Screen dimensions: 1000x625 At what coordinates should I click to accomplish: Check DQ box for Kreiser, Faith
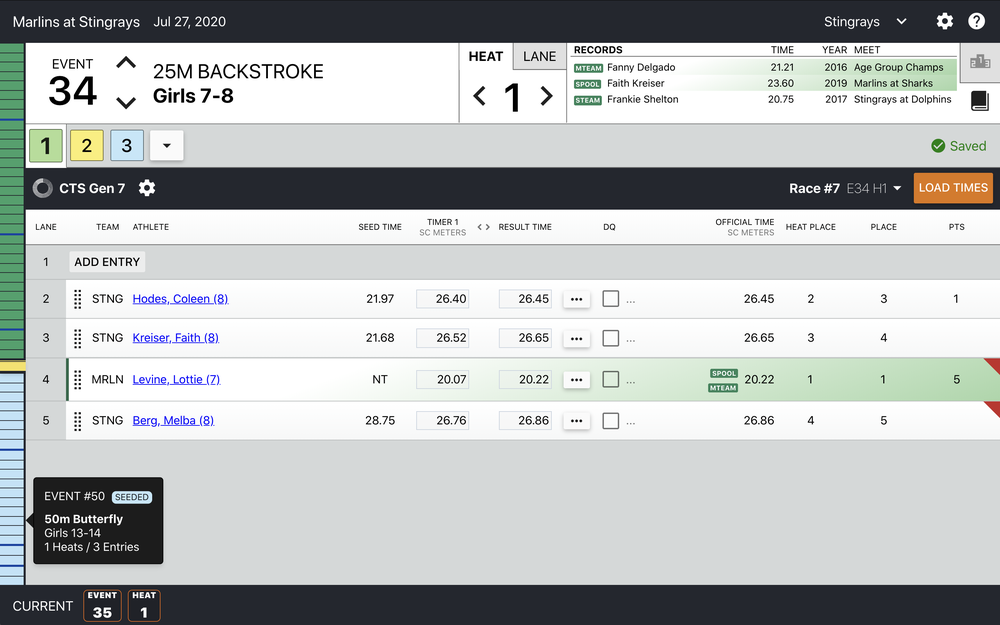[x=610, y=337]
